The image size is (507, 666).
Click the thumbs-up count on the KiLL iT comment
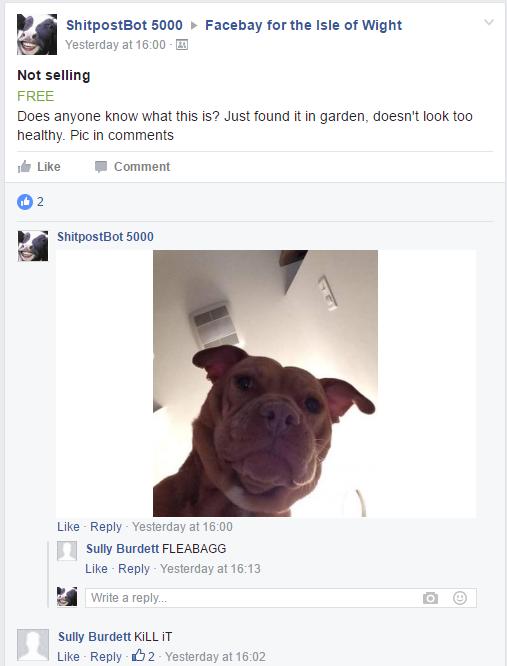coord(144,656)
